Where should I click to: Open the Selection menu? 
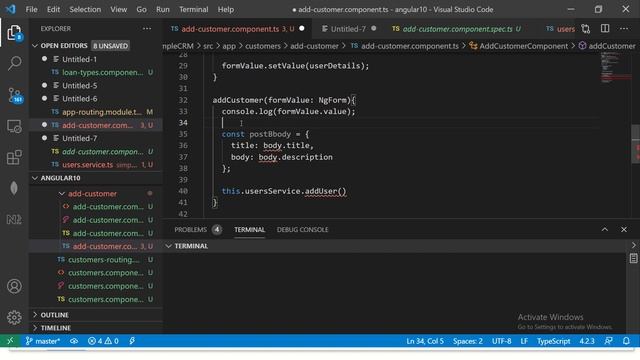pyautogui.click(x=85, y=9)
